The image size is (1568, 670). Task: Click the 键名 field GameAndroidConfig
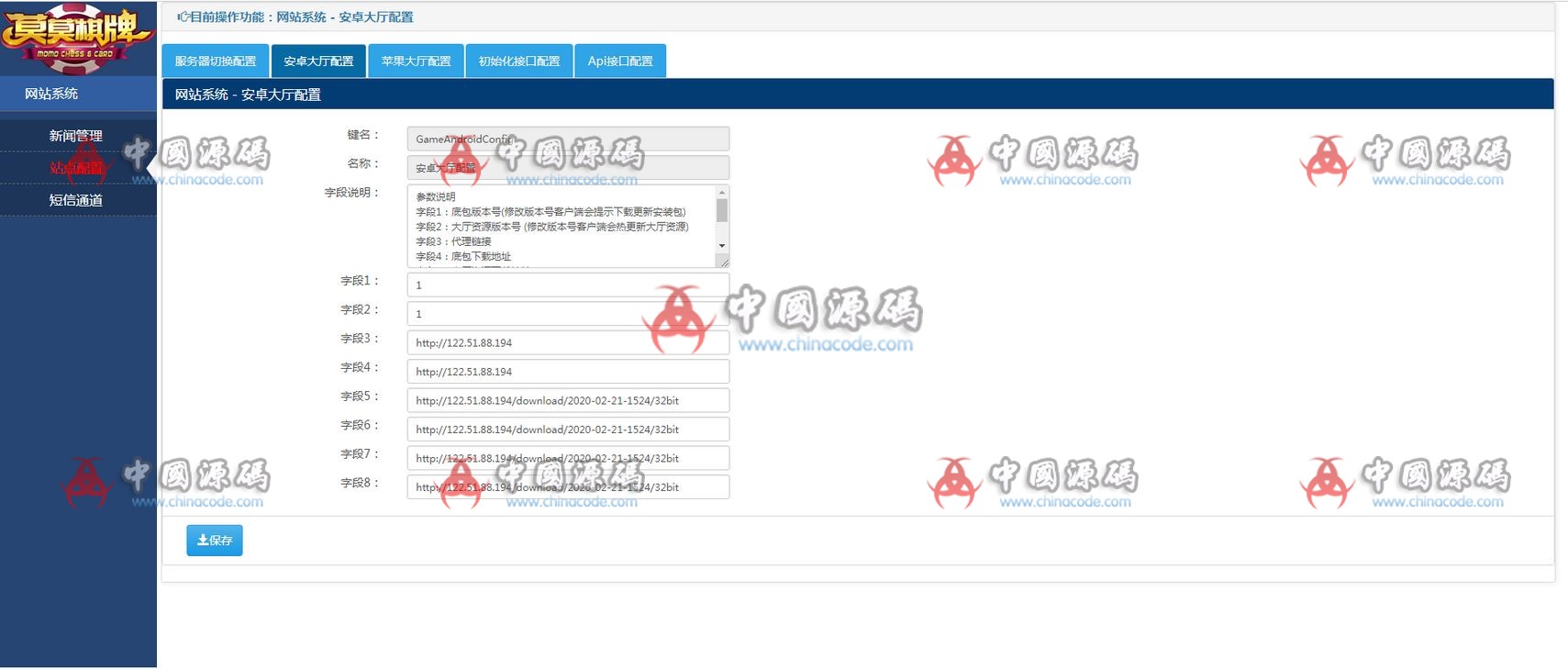[568, 139]
